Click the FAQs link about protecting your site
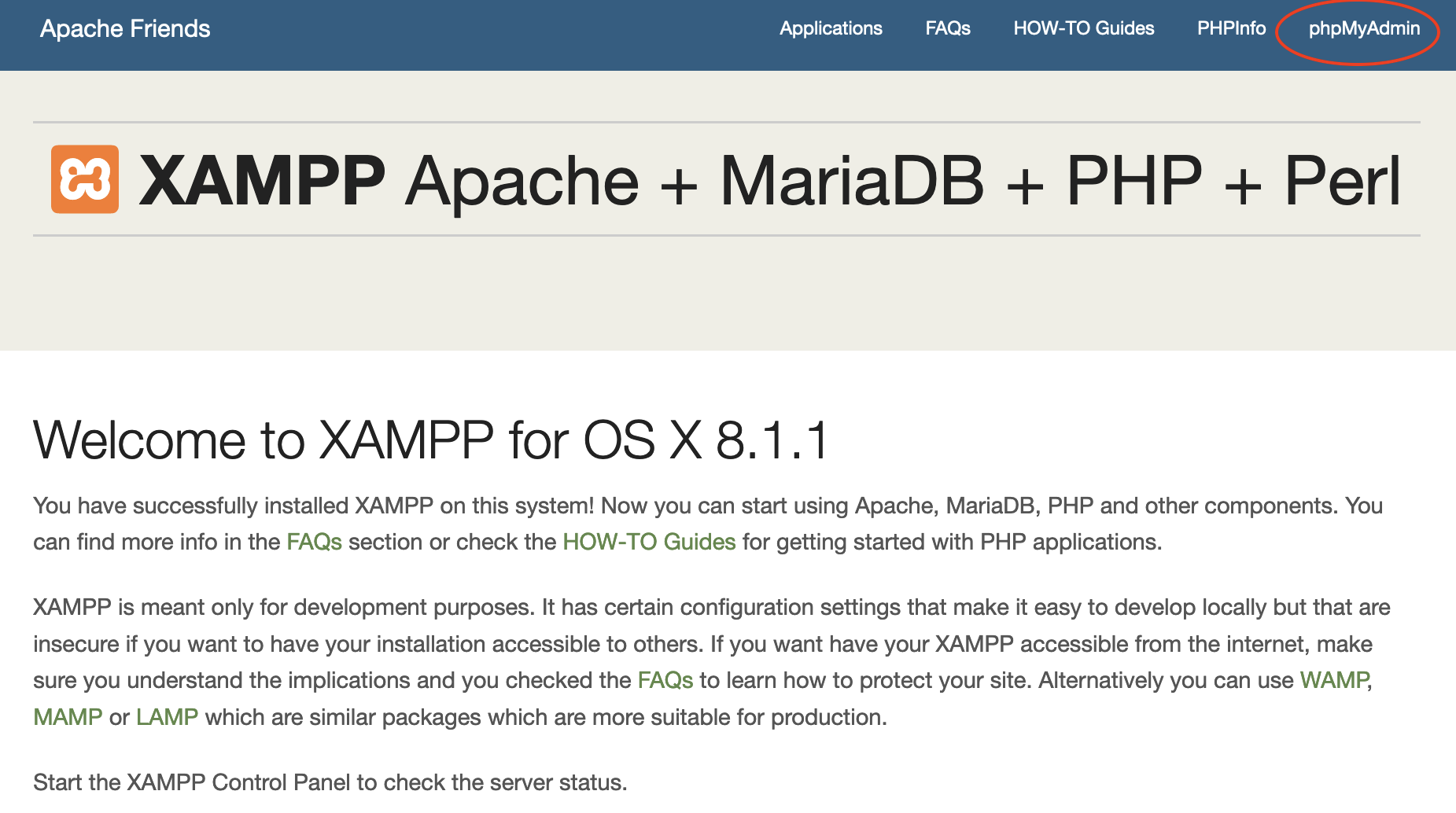 click(x=665, y=679)
